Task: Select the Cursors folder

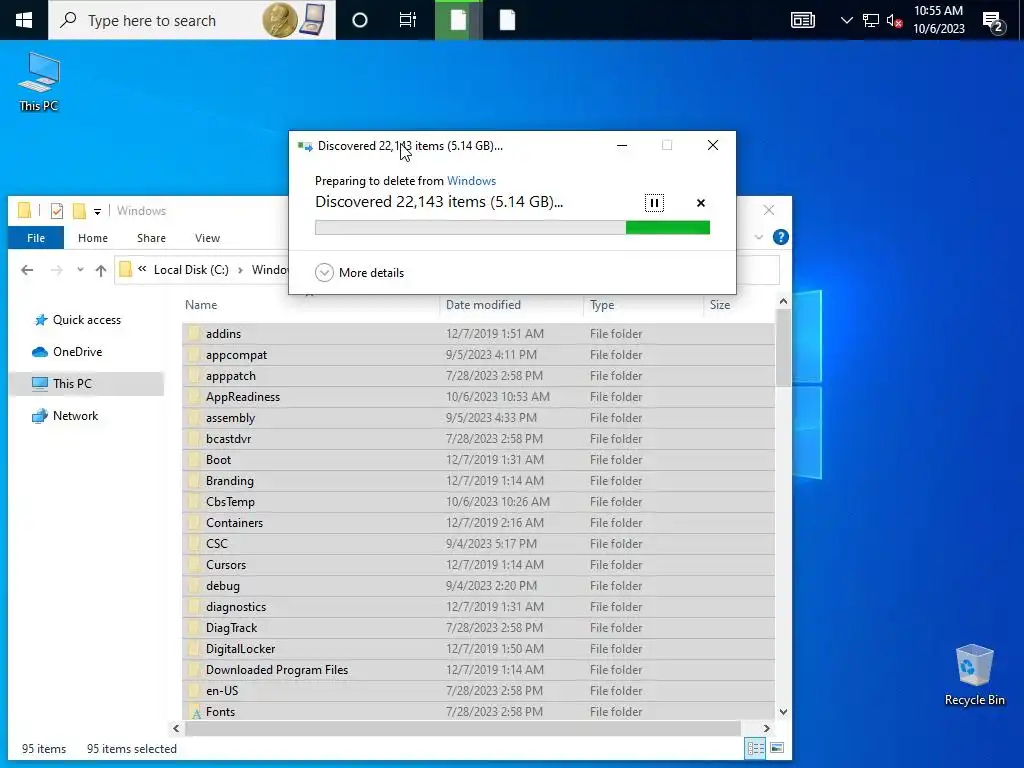Action: [x=478, y=565]
